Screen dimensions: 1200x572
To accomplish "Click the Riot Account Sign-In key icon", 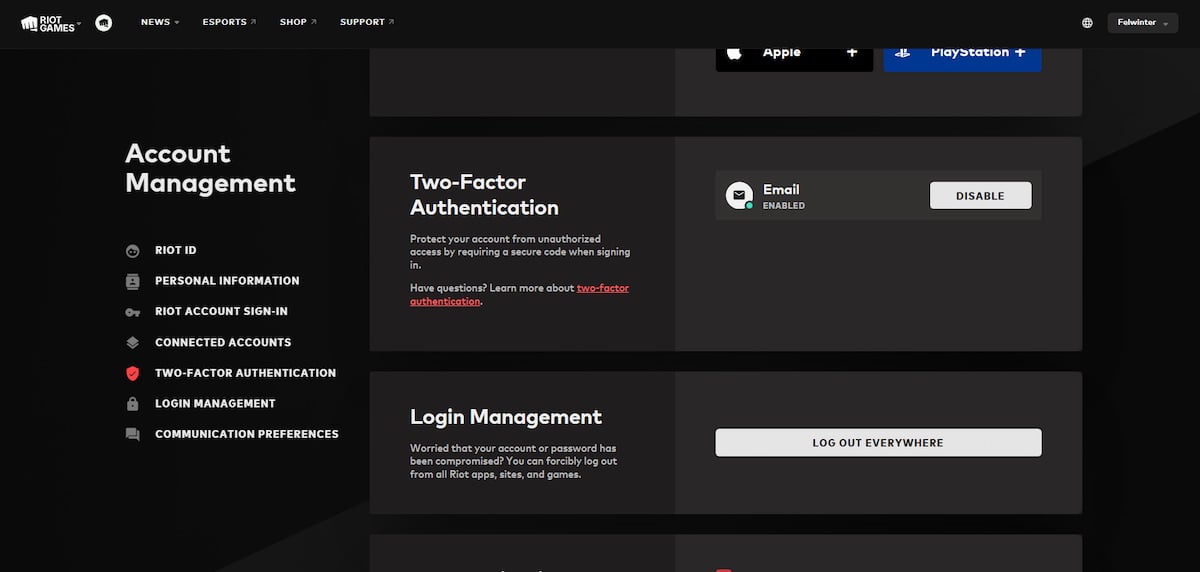I will tap(132, 312).
